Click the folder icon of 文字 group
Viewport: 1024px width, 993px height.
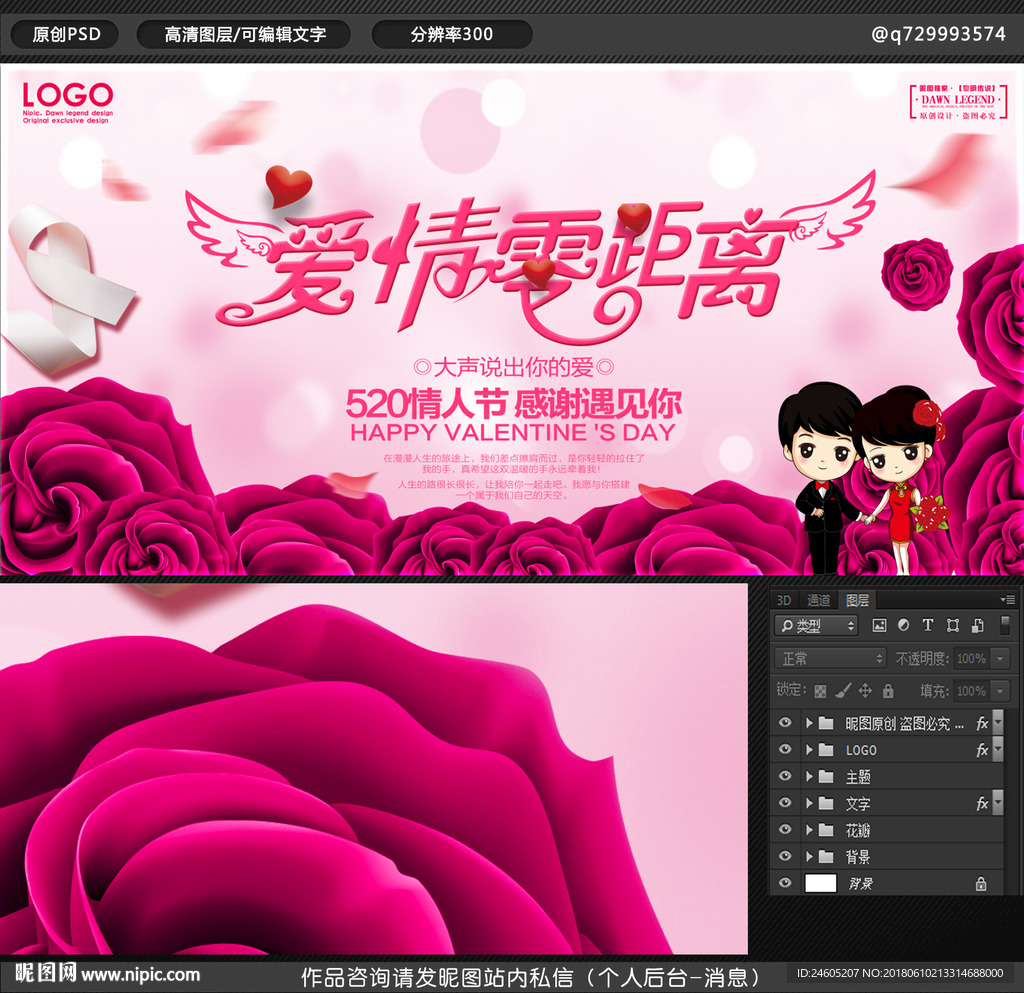pyautogui.click(x=826, y=804)
